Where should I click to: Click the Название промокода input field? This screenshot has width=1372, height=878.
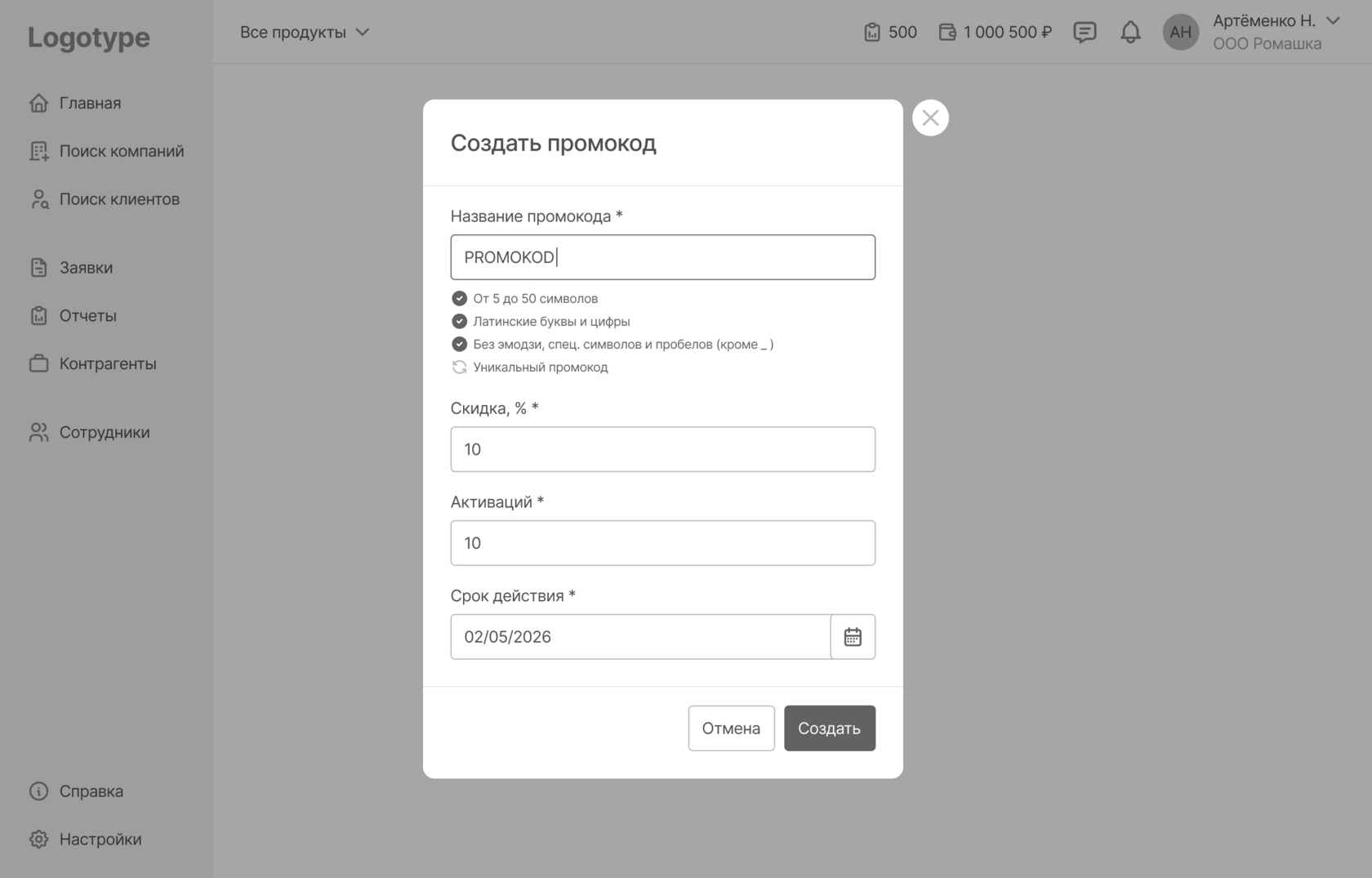click(x=662, y=257)
